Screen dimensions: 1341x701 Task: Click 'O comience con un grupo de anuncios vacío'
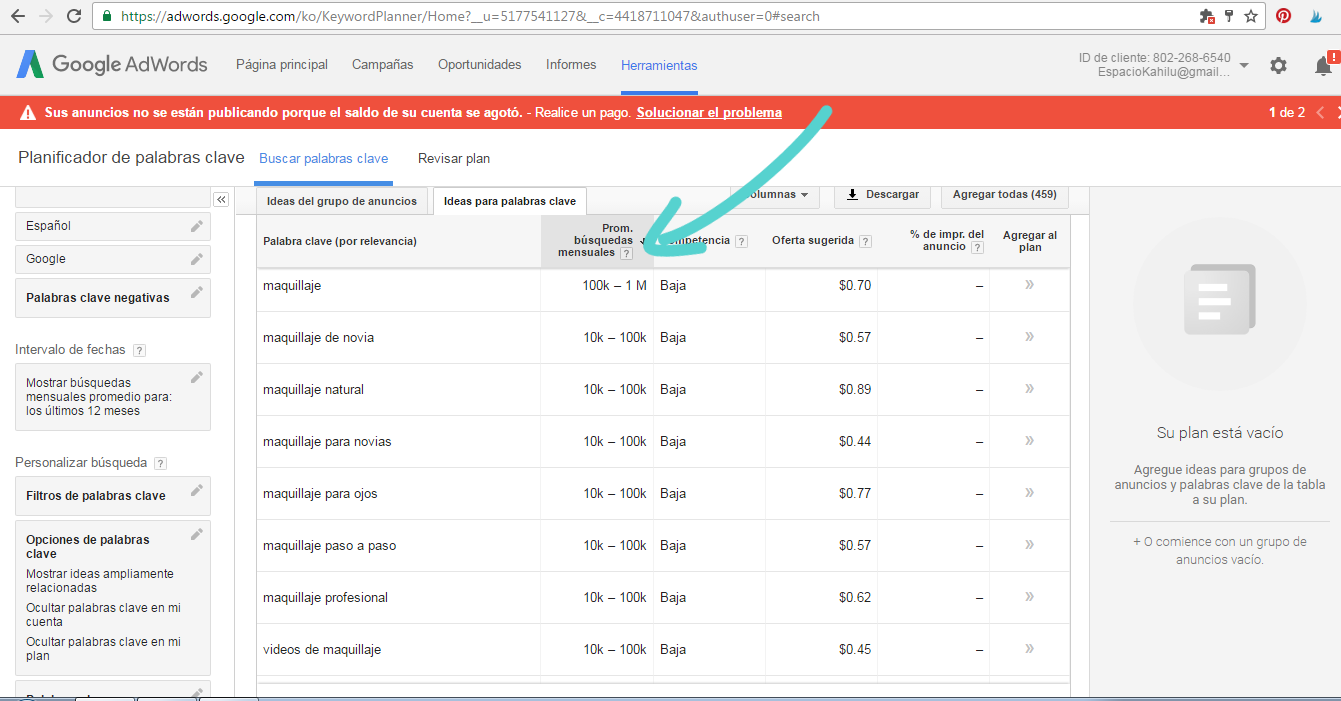(1219, 551)
